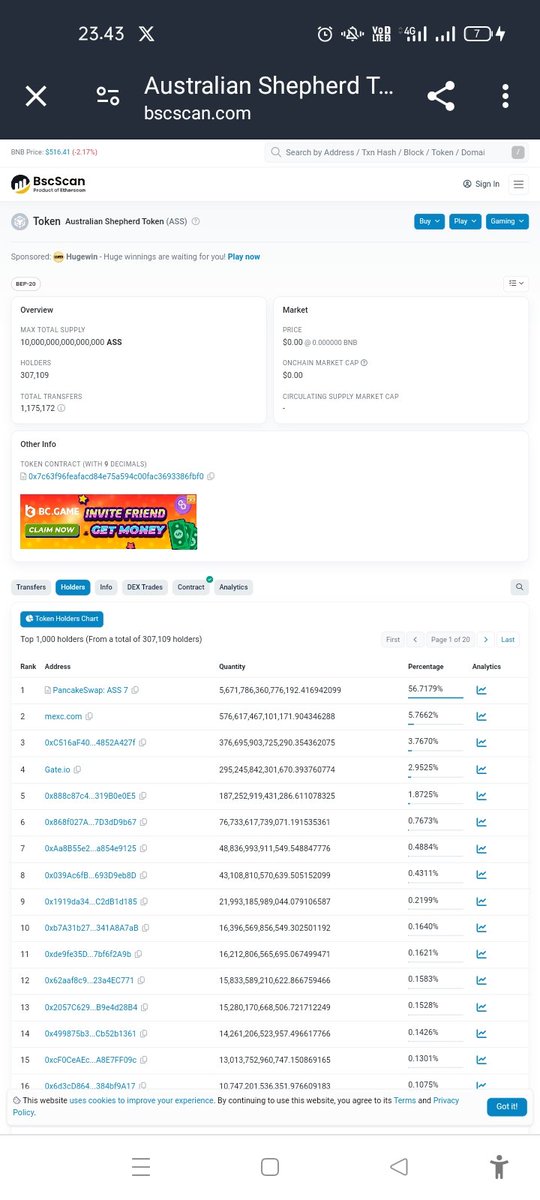Tap the share icon in browser bar
Screen dimensions: 540x1200
click(441, 96)
